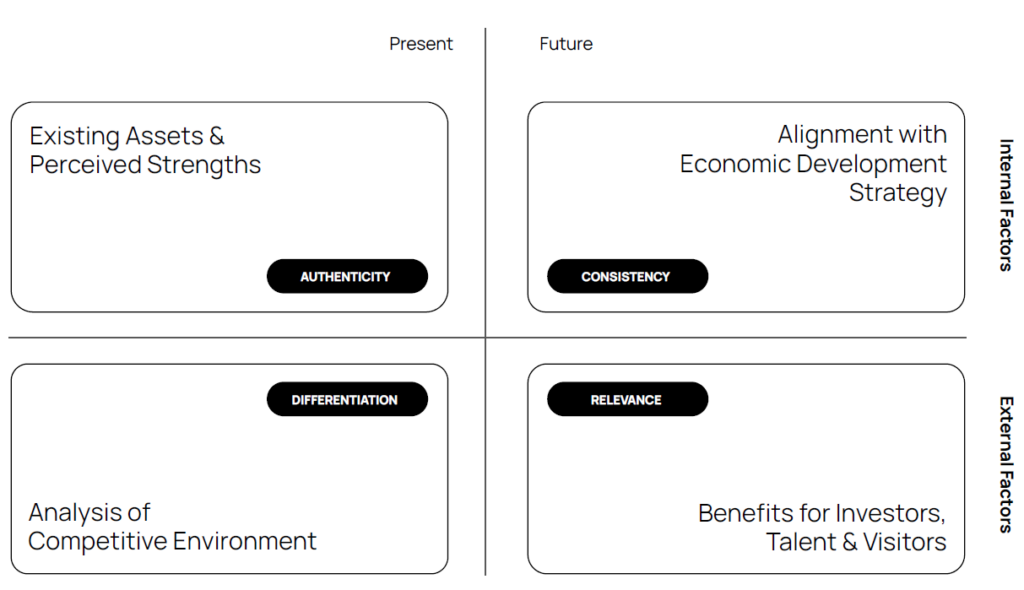Select the 'Competitive Environment' text line

(172, 541)
